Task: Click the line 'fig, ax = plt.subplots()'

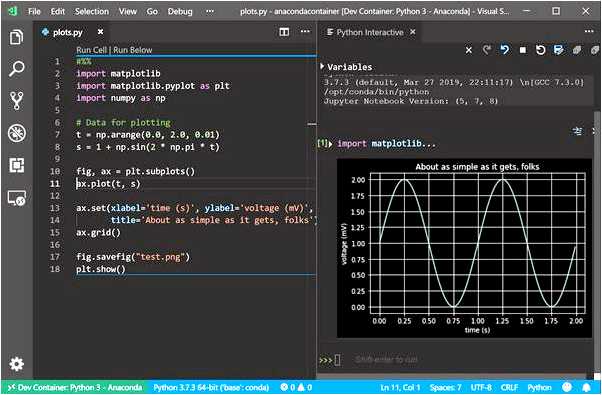Action: click(136, 171)
